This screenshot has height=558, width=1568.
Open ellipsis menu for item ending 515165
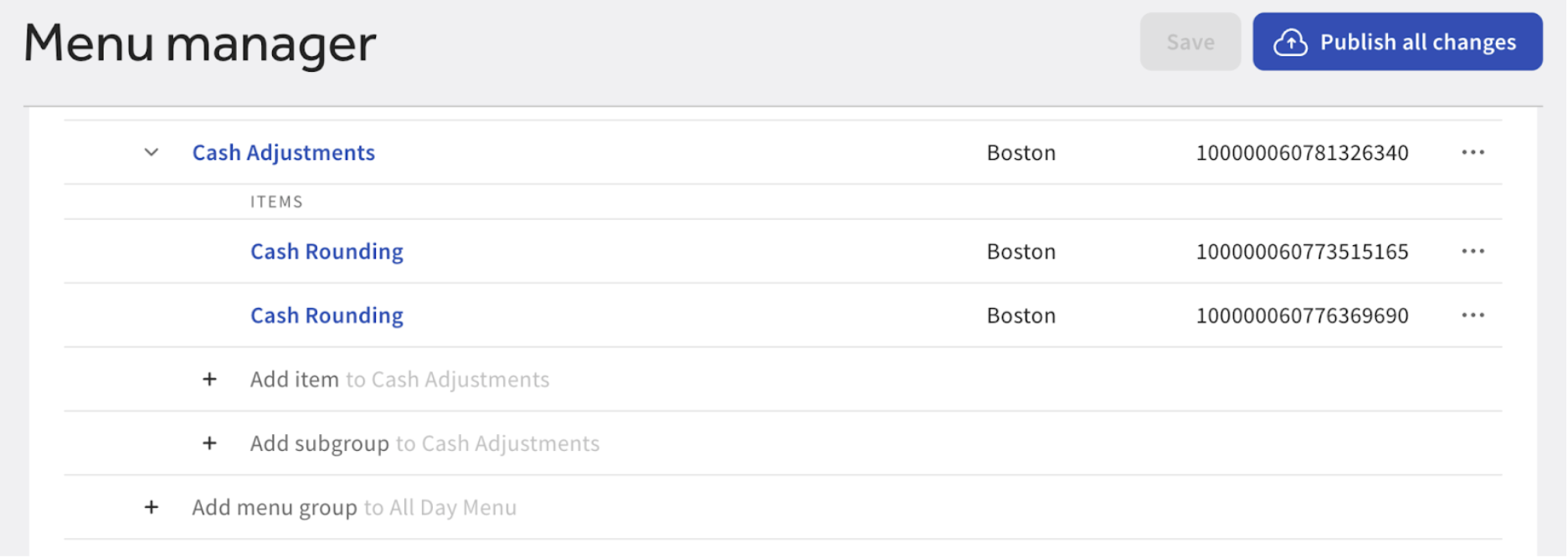click(x=1473, y=251)
